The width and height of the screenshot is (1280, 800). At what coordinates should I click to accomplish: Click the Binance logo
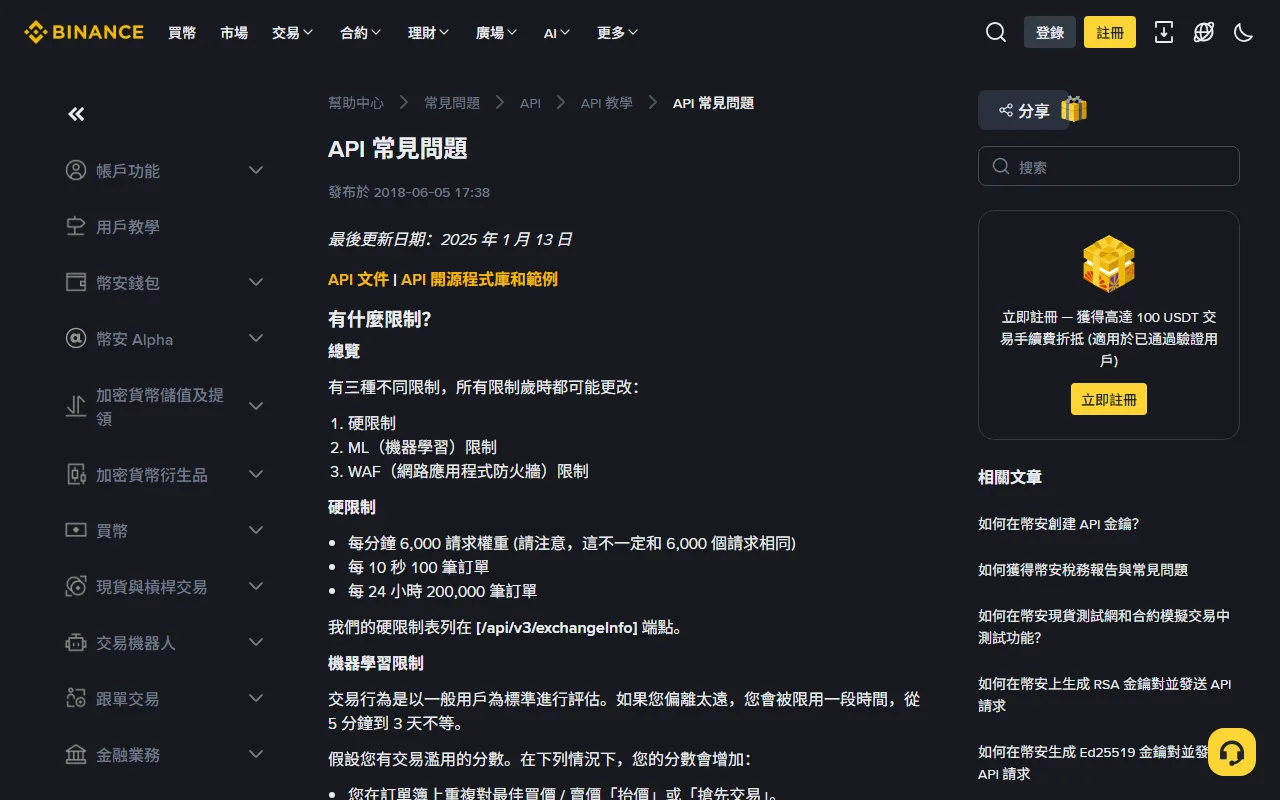[x=84, y=32]
